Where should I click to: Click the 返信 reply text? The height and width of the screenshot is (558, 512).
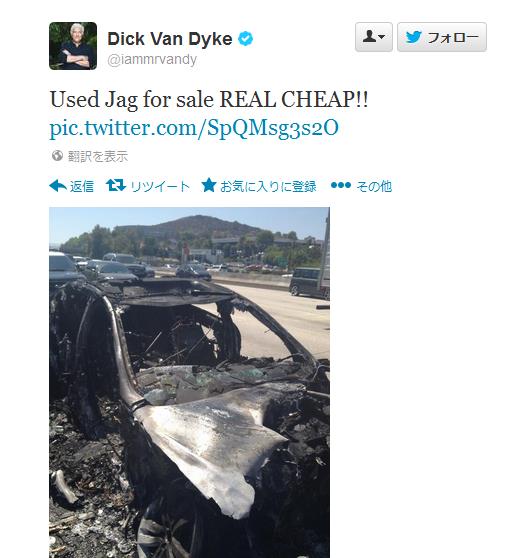[81, 186]
